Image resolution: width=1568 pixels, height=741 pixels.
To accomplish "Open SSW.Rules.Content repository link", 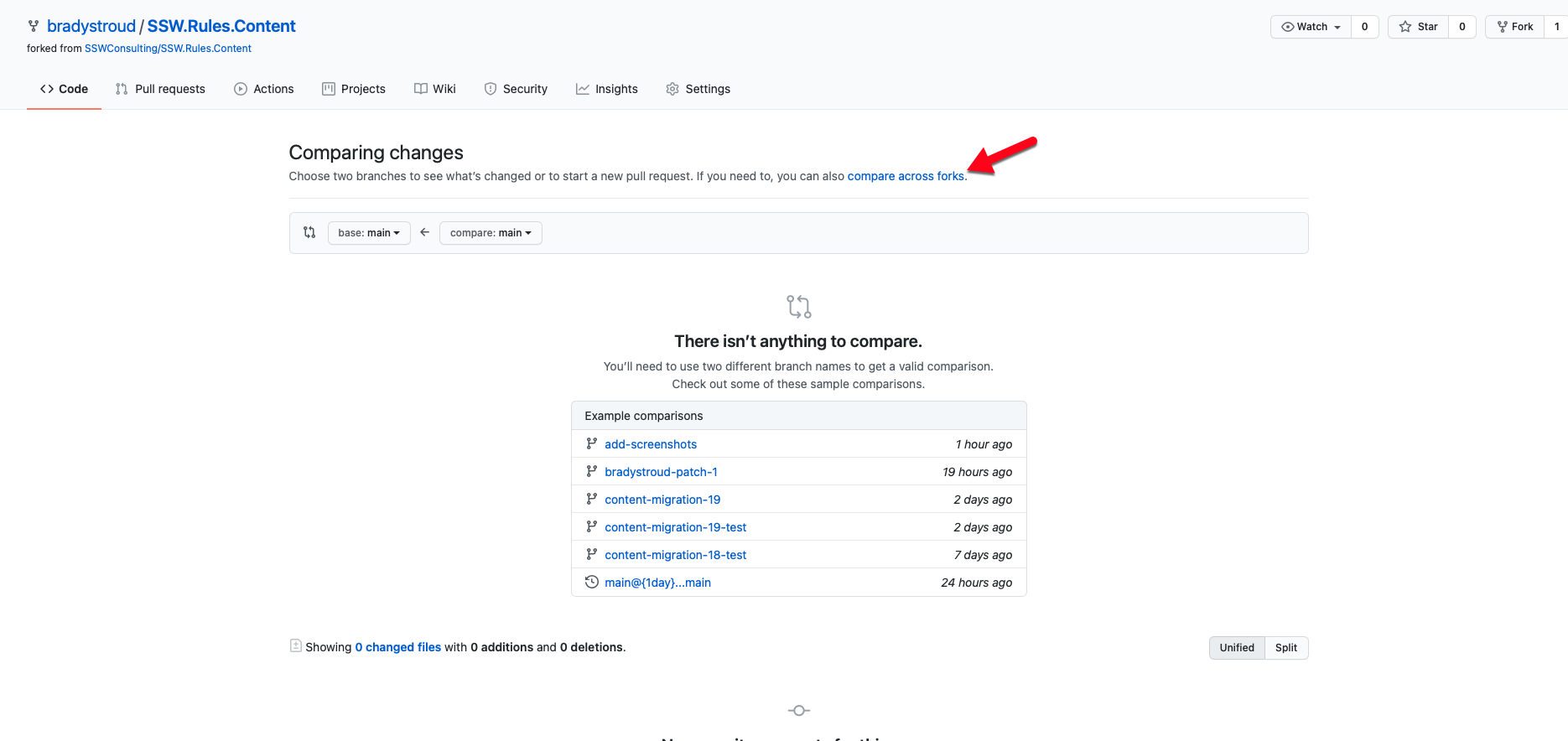I will pyautogui.click(x=221, y=26).
